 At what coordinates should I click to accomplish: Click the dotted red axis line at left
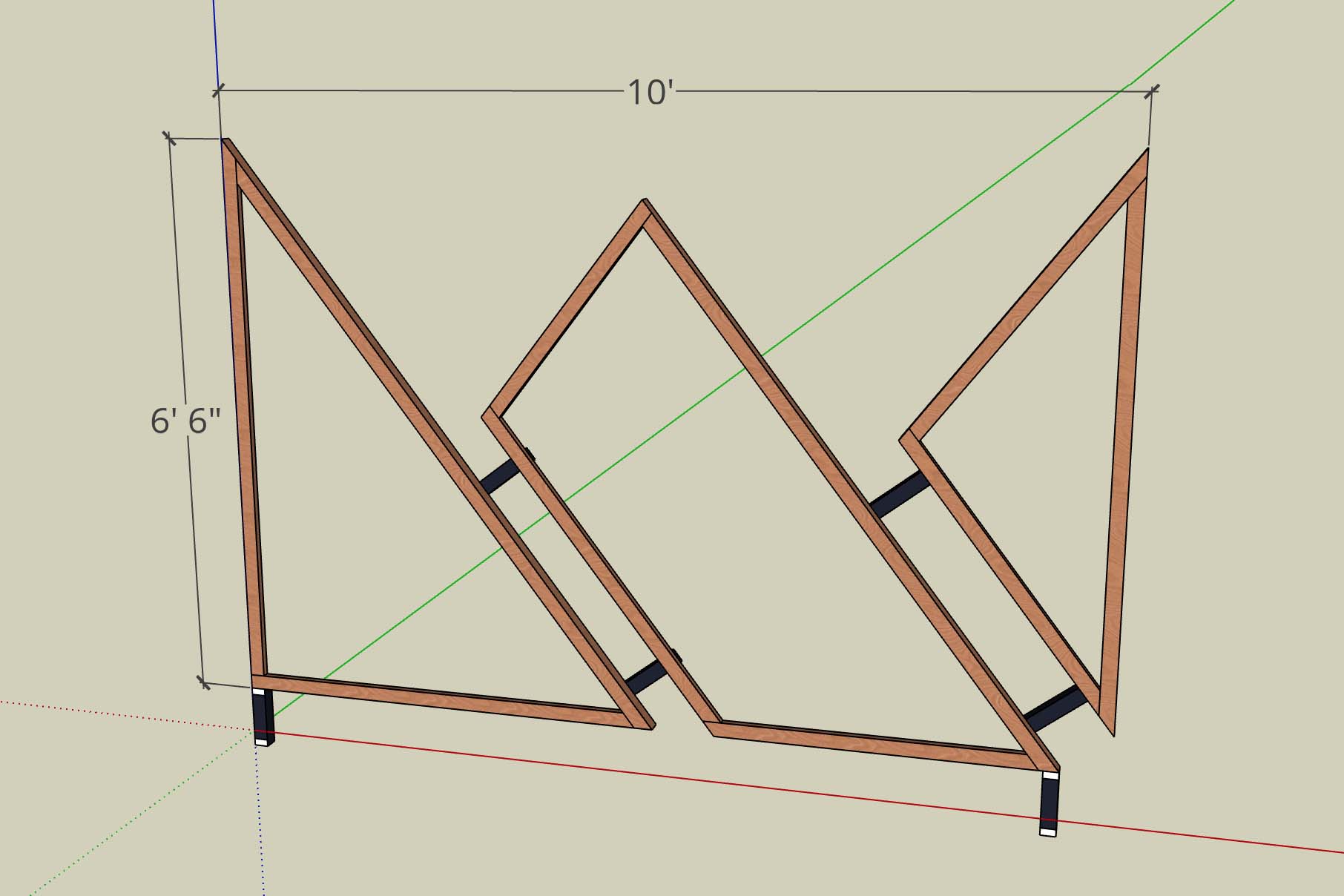(111, 714)
